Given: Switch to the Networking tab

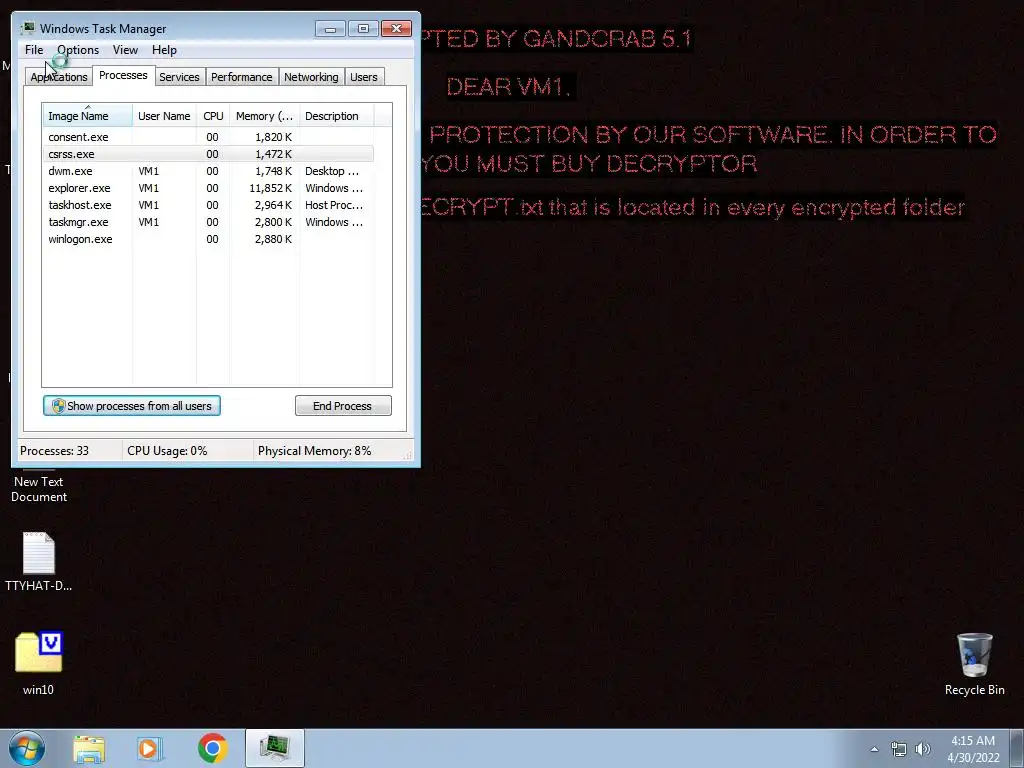Looking at the screenshot, I should pyautogui.click(x=311, y=77).
